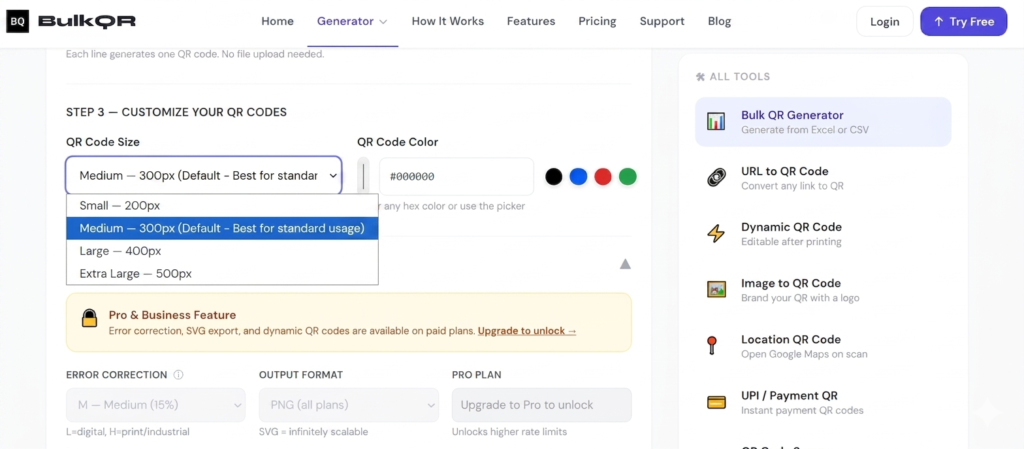The width and height of the screenshot is (1024, 449).
Task: Open Bulk QR Generator tool link
Action: tap(823, 121)
